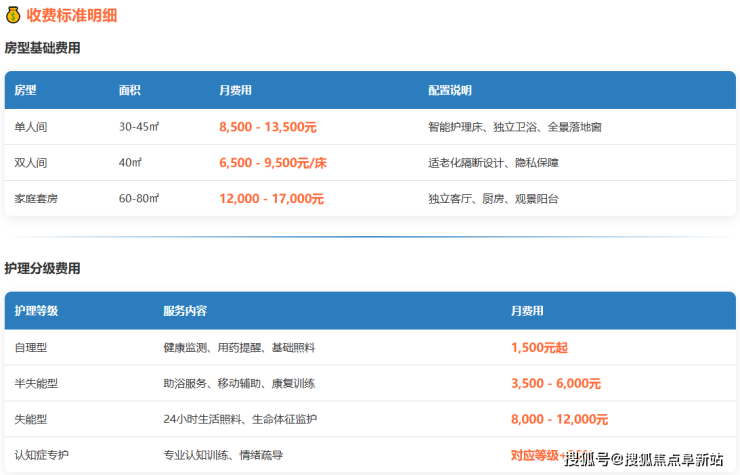
Task: Click the money bag icon beside 收费标准明细
Action: click(x=13, y=15)
